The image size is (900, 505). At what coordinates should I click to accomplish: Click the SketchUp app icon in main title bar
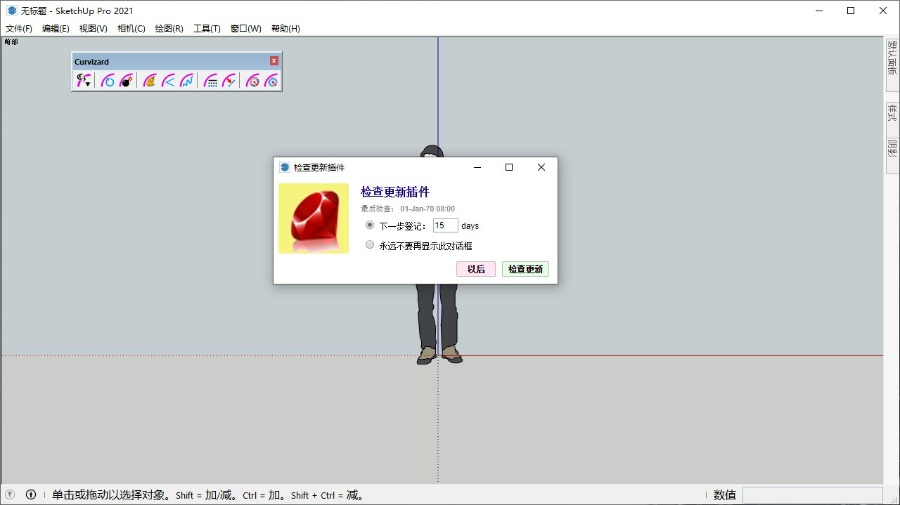(x=11, y=10)
